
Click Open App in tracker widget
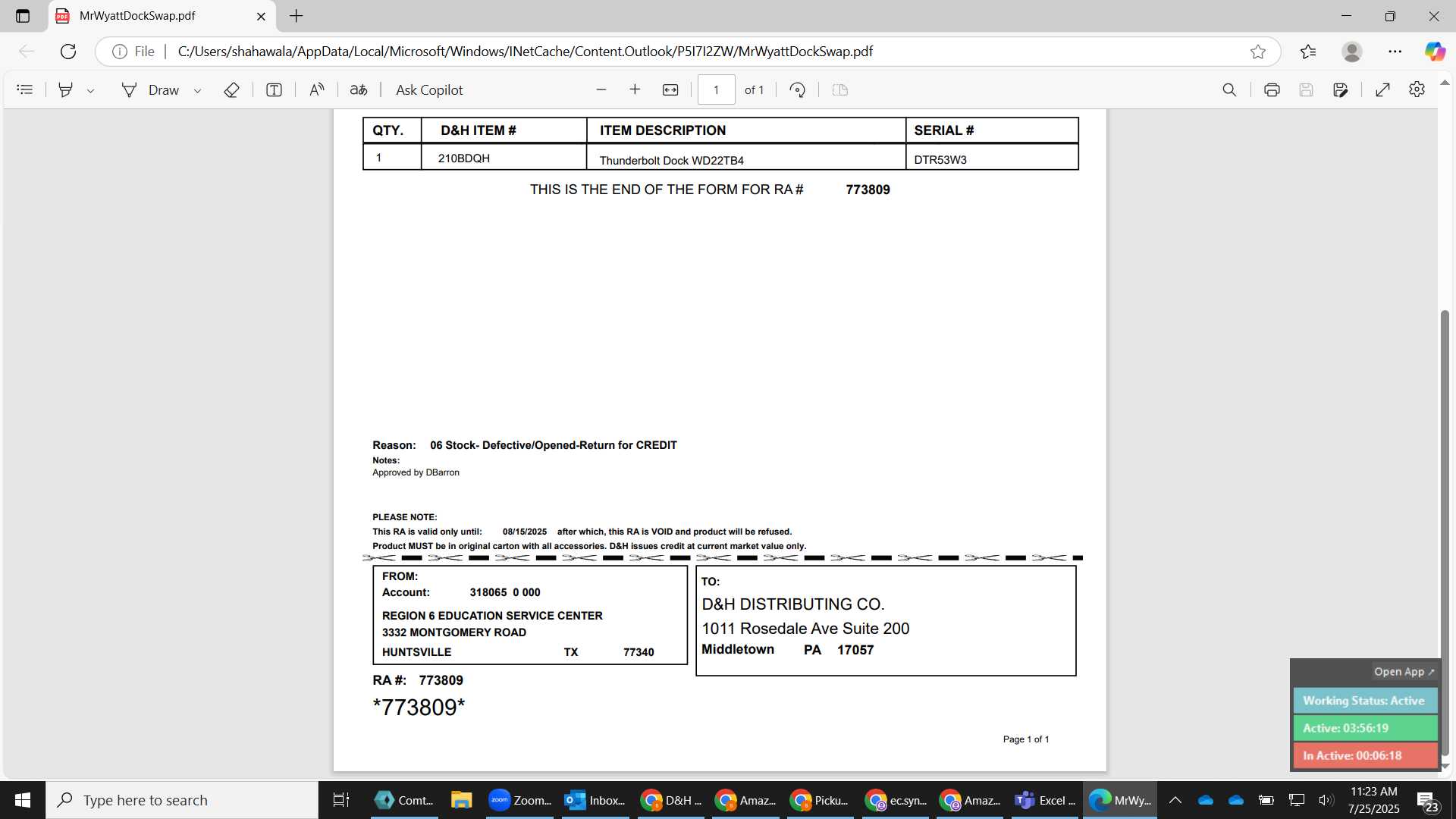coord(1404,672)
